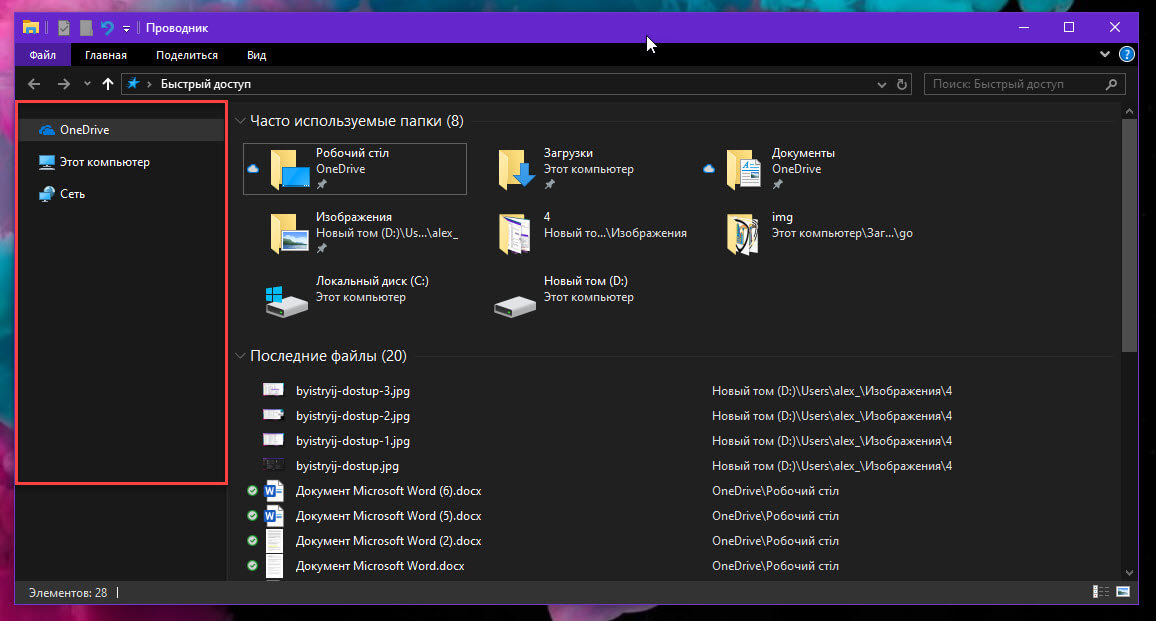
Task: Select Локальный диск (C:) drive
Action: 355,296
